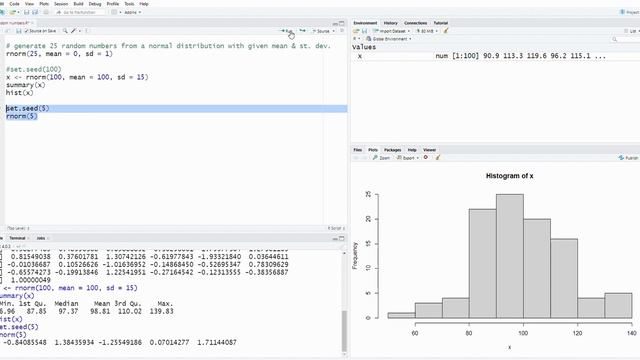This screenshot has width=640, height=360.
Task: Open the Help menu in menu bar
Action: 144,4
